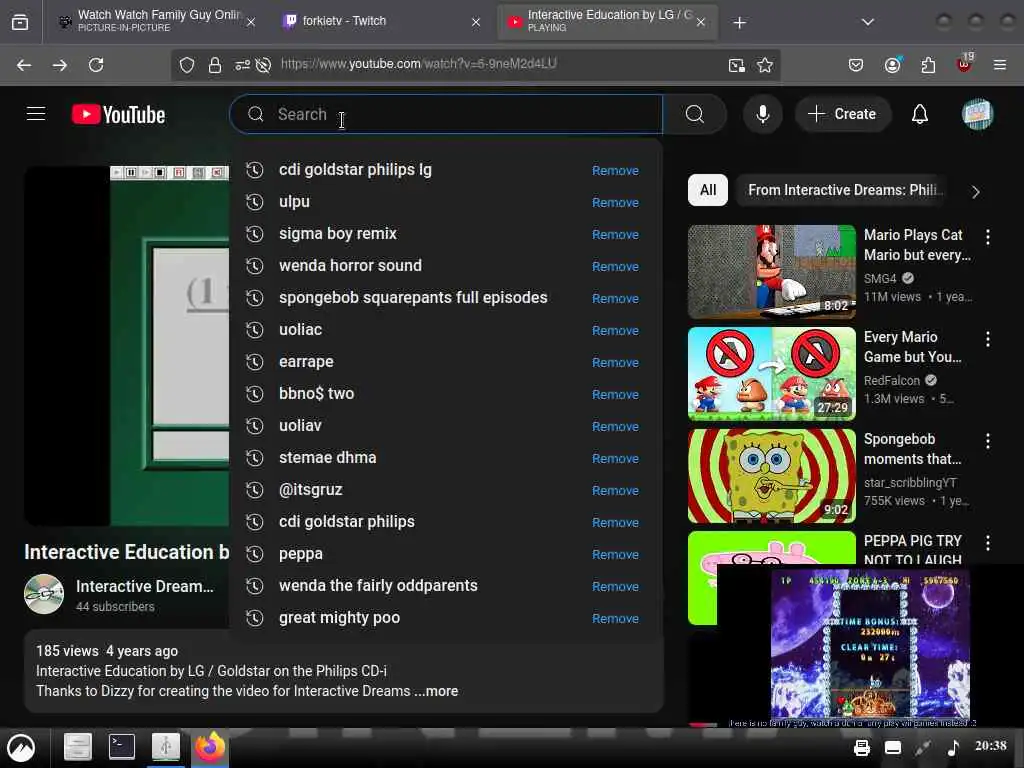View site security padlock info

tap(214, 65)
